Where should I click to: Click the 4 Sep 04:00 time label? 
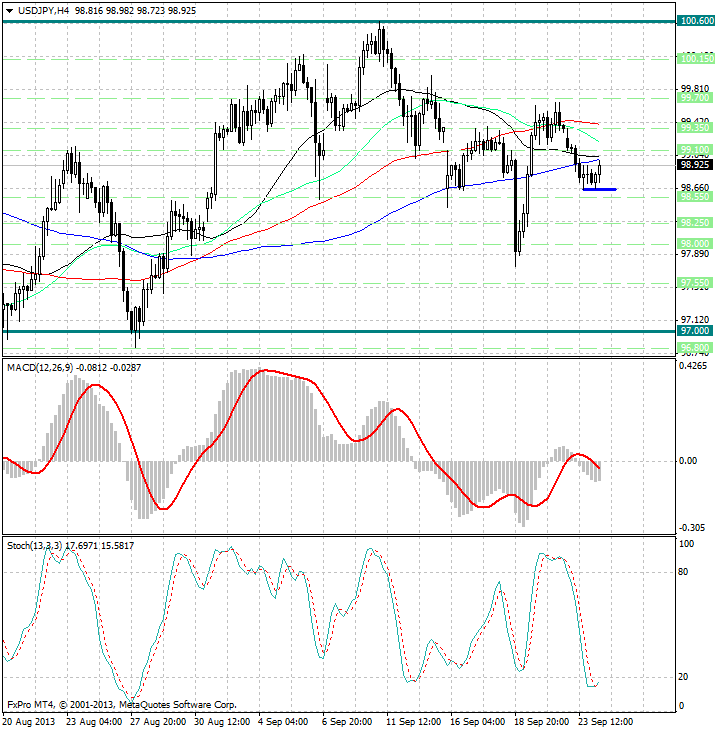click(x=283, y=722)
